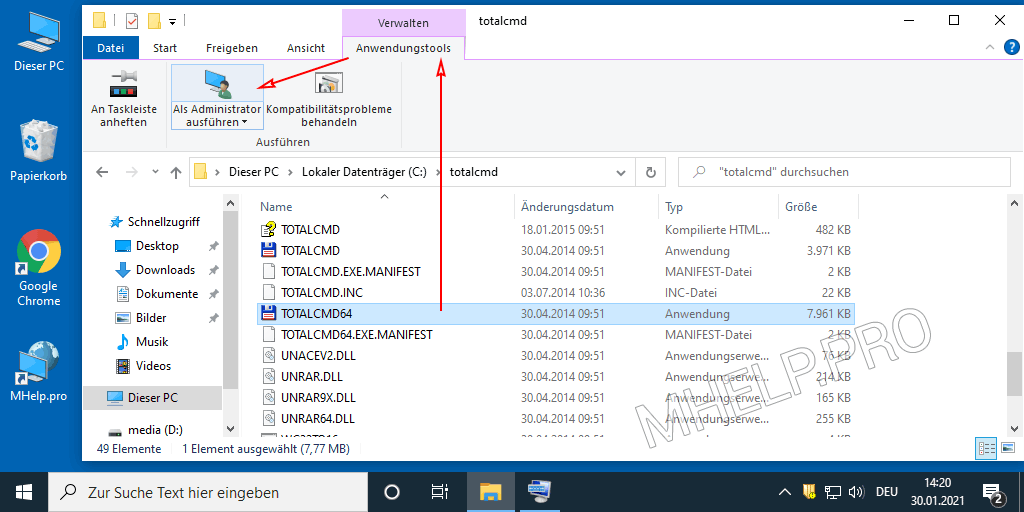Open recent locations dropdown next to navigation arrows
Image resolution: width=1024 pixels, height=512 pixels.
[155, 172]
